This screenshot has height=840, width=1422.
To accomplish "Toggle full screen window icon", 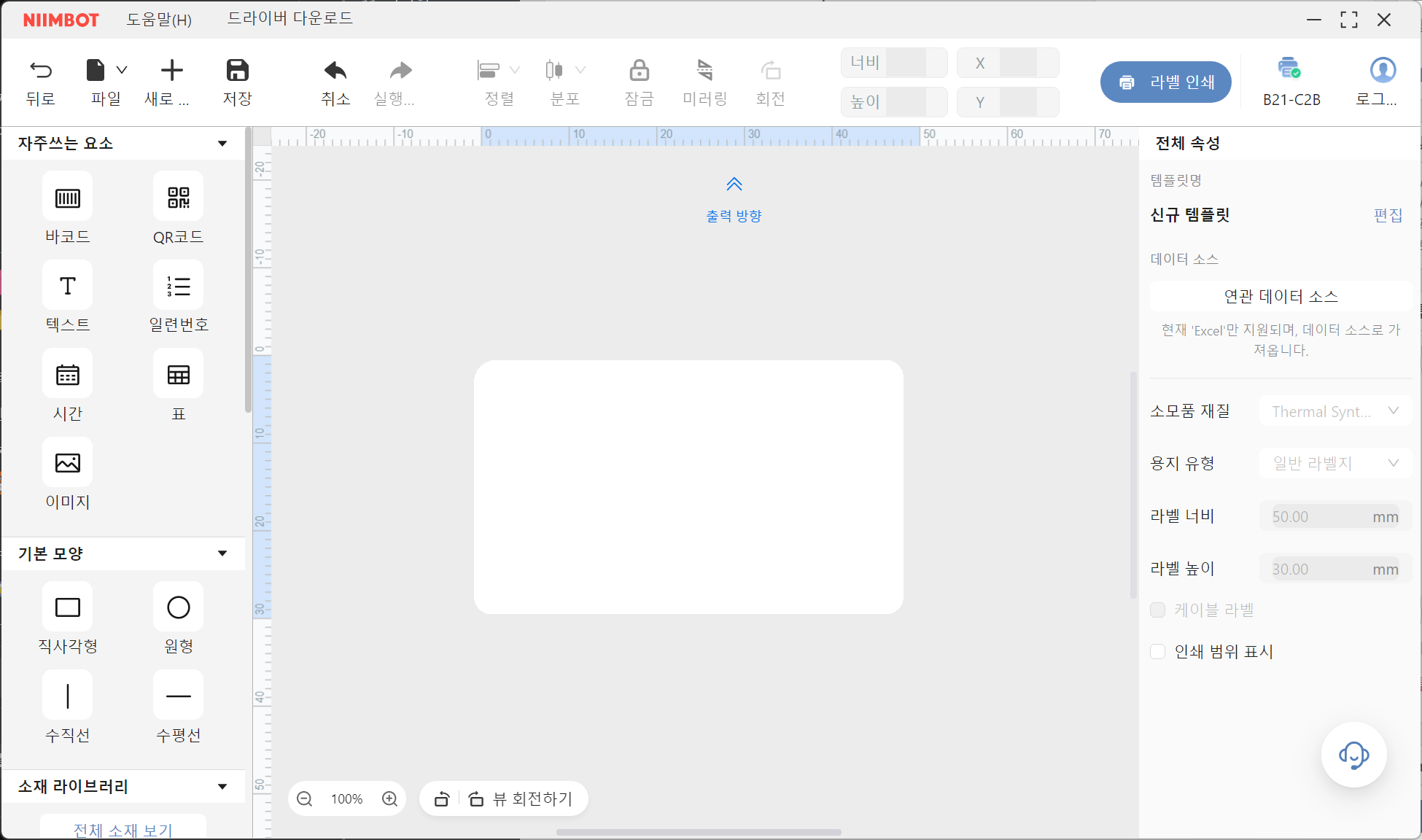I will pos(1348,20).
